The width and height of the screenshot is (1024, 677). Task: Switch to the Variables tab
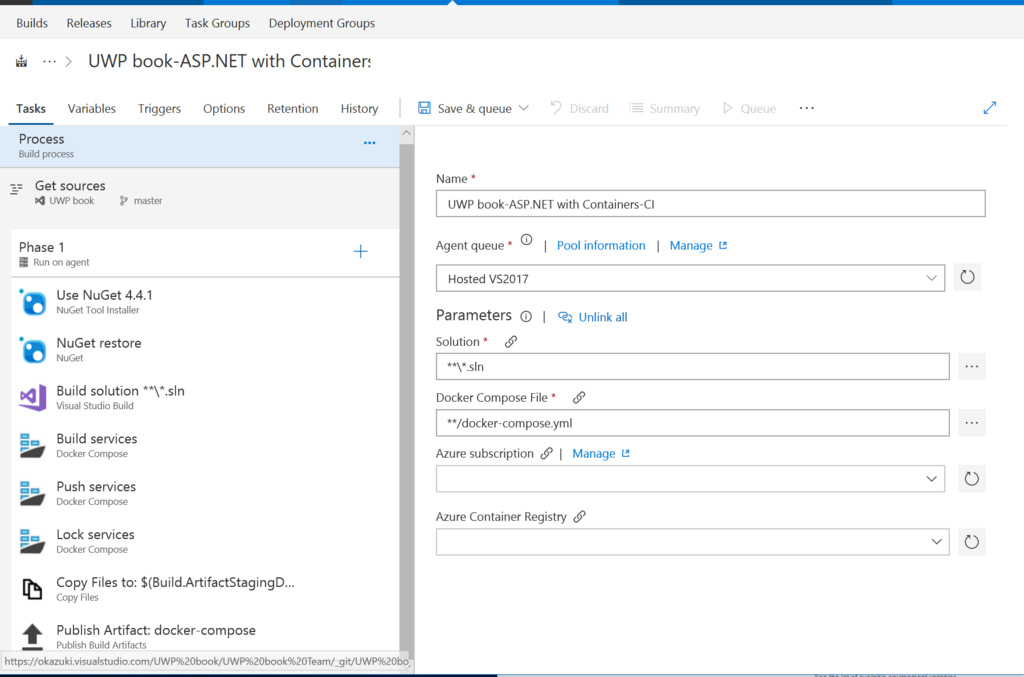[x=92, y=109]
